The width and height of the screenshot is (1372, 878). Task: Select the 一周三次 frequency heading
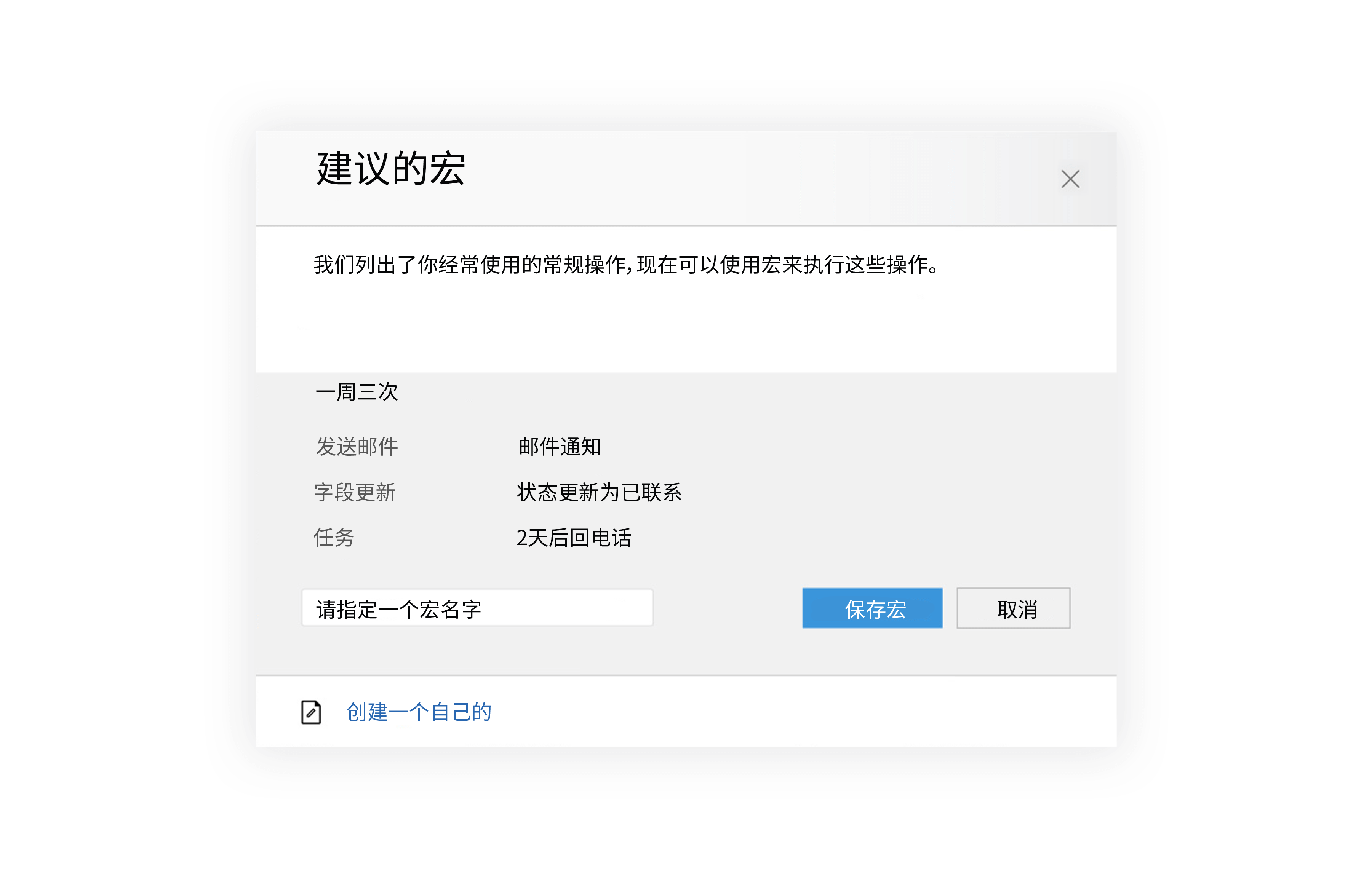[357, 392]
